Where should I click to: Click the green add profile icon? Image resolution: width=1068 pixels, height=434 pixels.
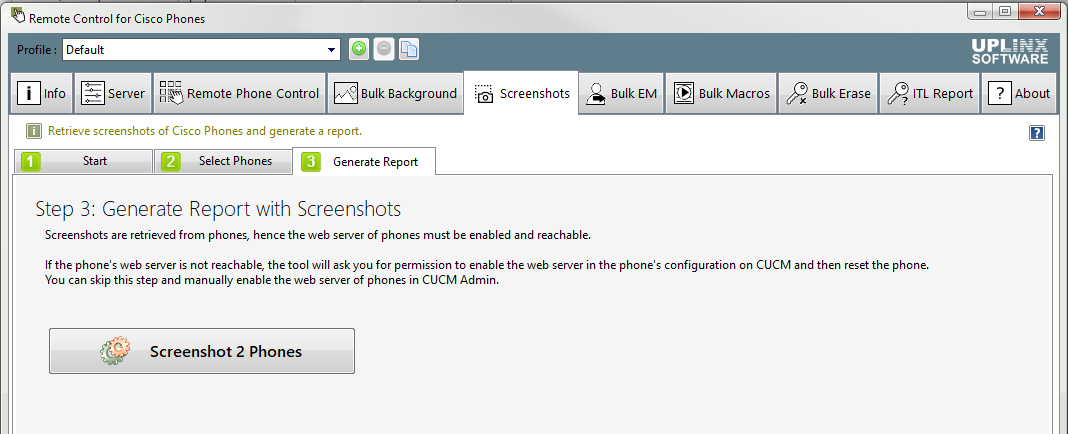359,49
